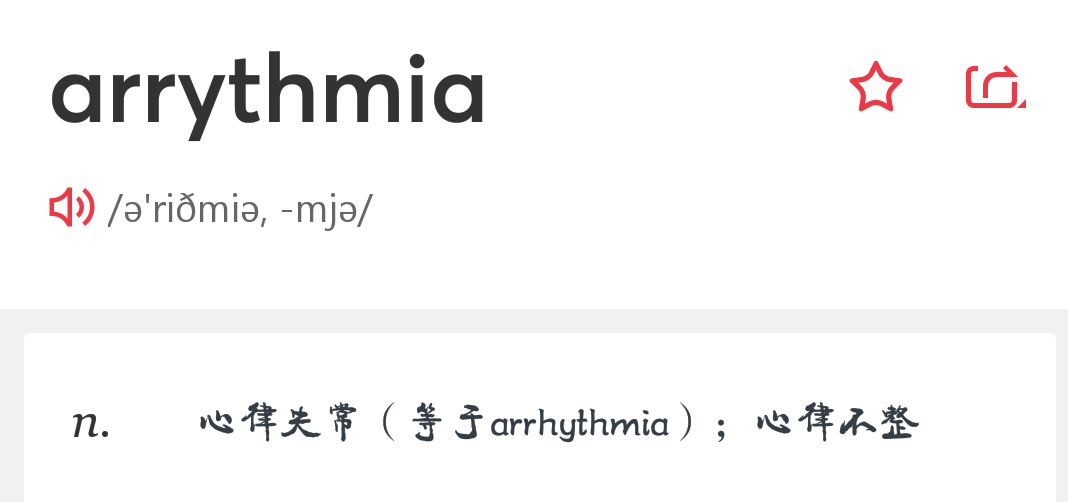
Task: Select the second meaning 心律不整
Action: click(838, 424)
